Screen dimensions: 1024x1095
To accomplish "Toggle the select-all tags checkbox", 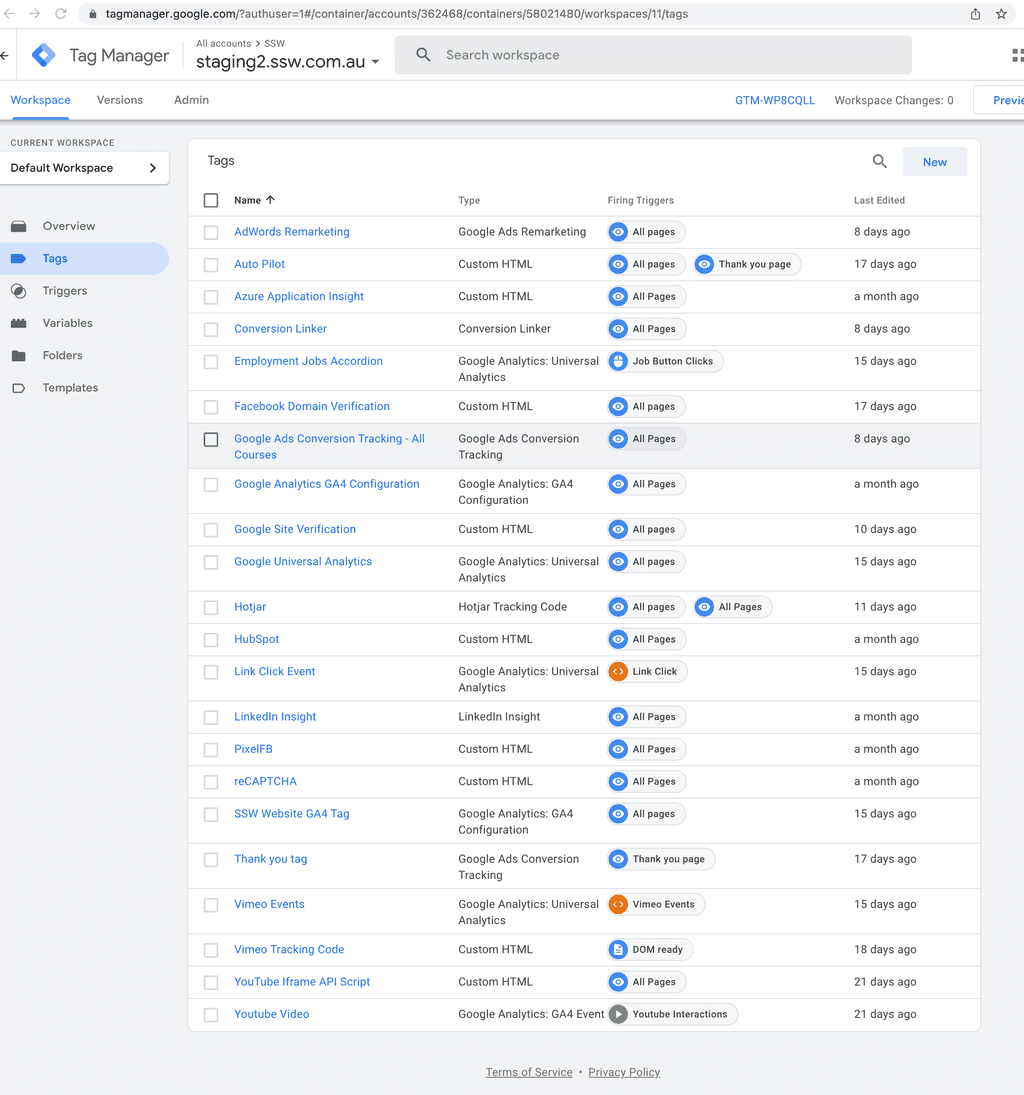I will pyautogui.click(x=211, y=200).
